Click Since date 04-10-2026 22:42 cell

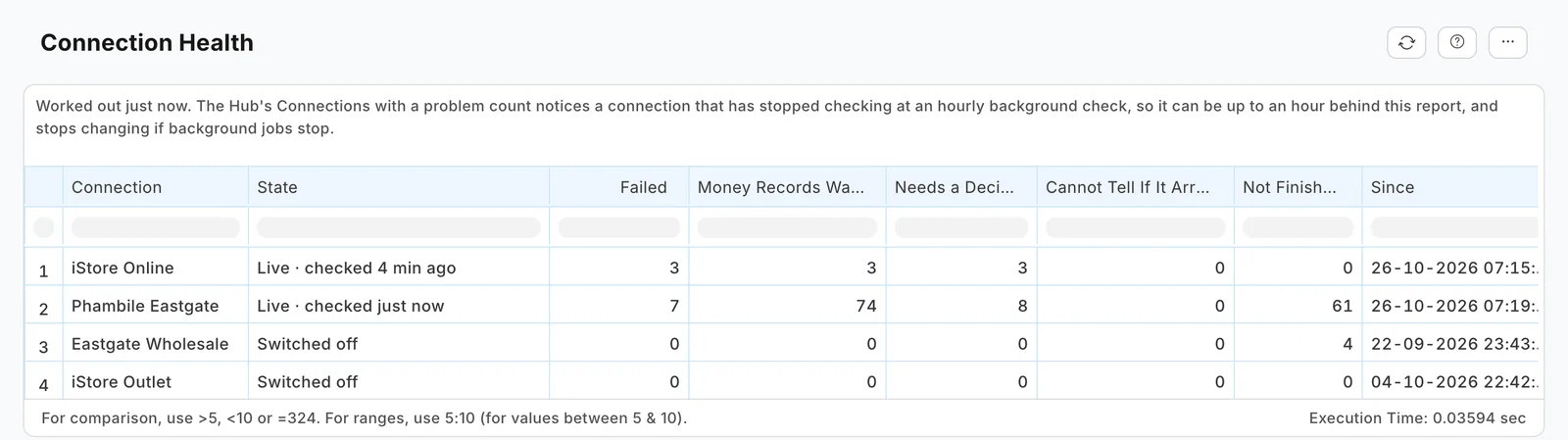(1449, 382)
